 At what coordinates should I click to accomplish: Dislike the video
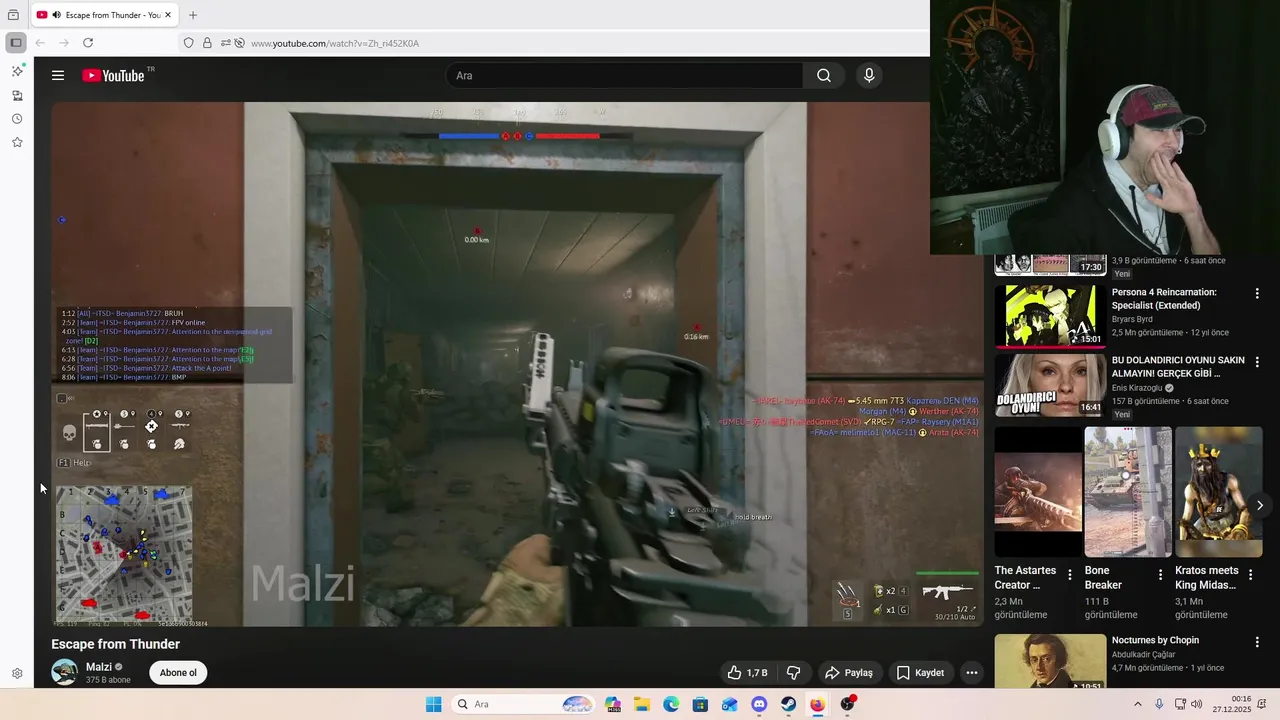pos(794,673)
